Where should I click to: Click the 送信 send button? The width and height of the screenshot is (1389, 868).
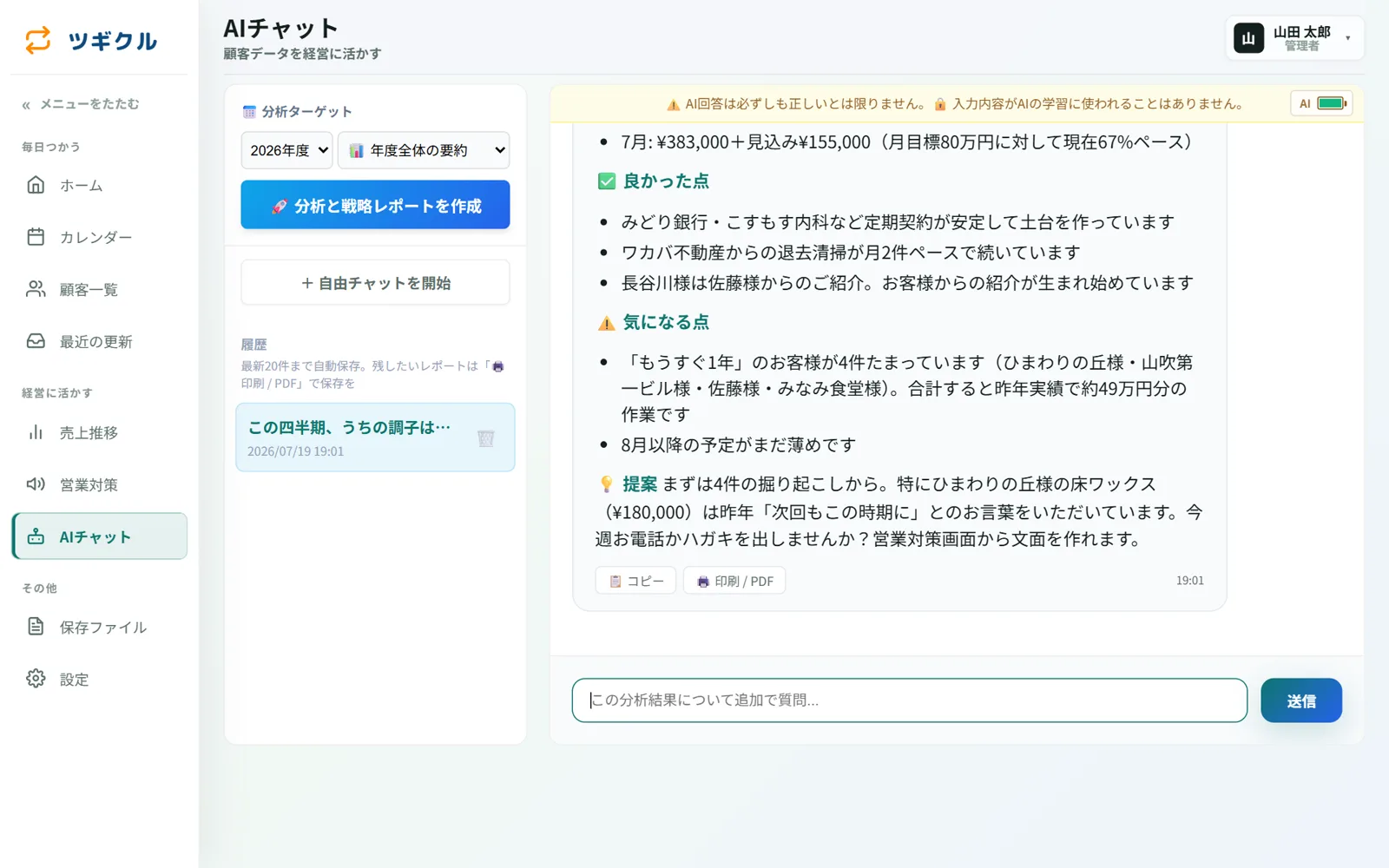click(1301, 700)
